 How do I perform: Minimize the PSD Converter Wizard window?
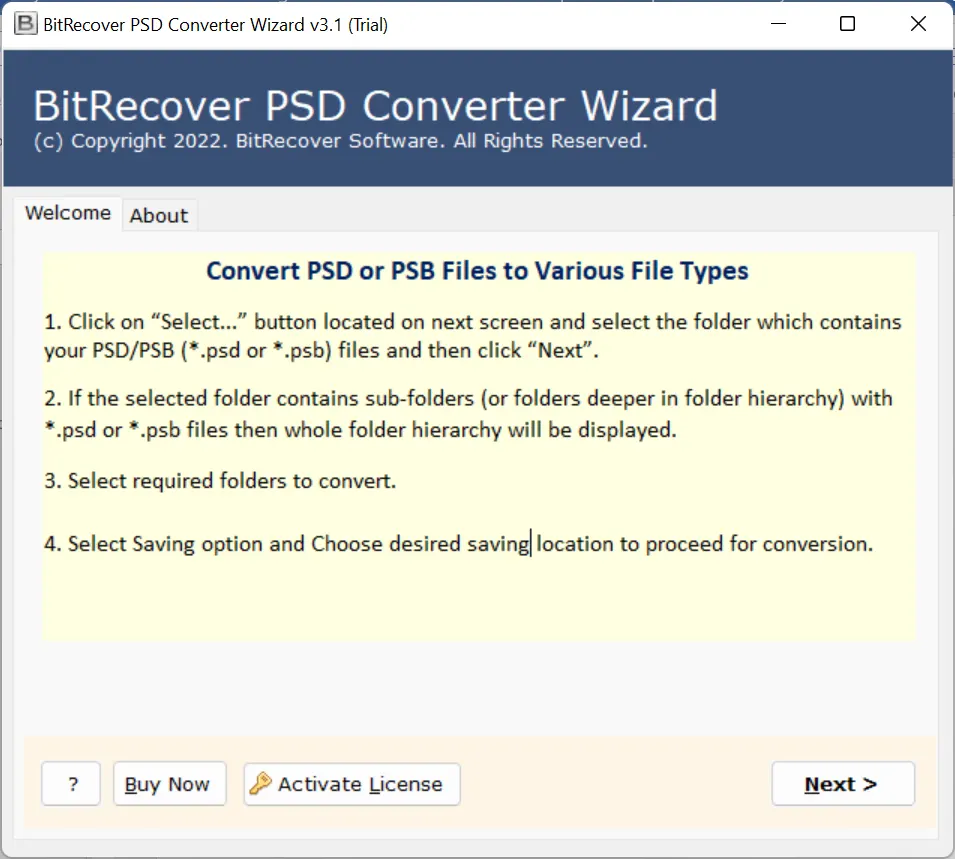pos(778,24)
